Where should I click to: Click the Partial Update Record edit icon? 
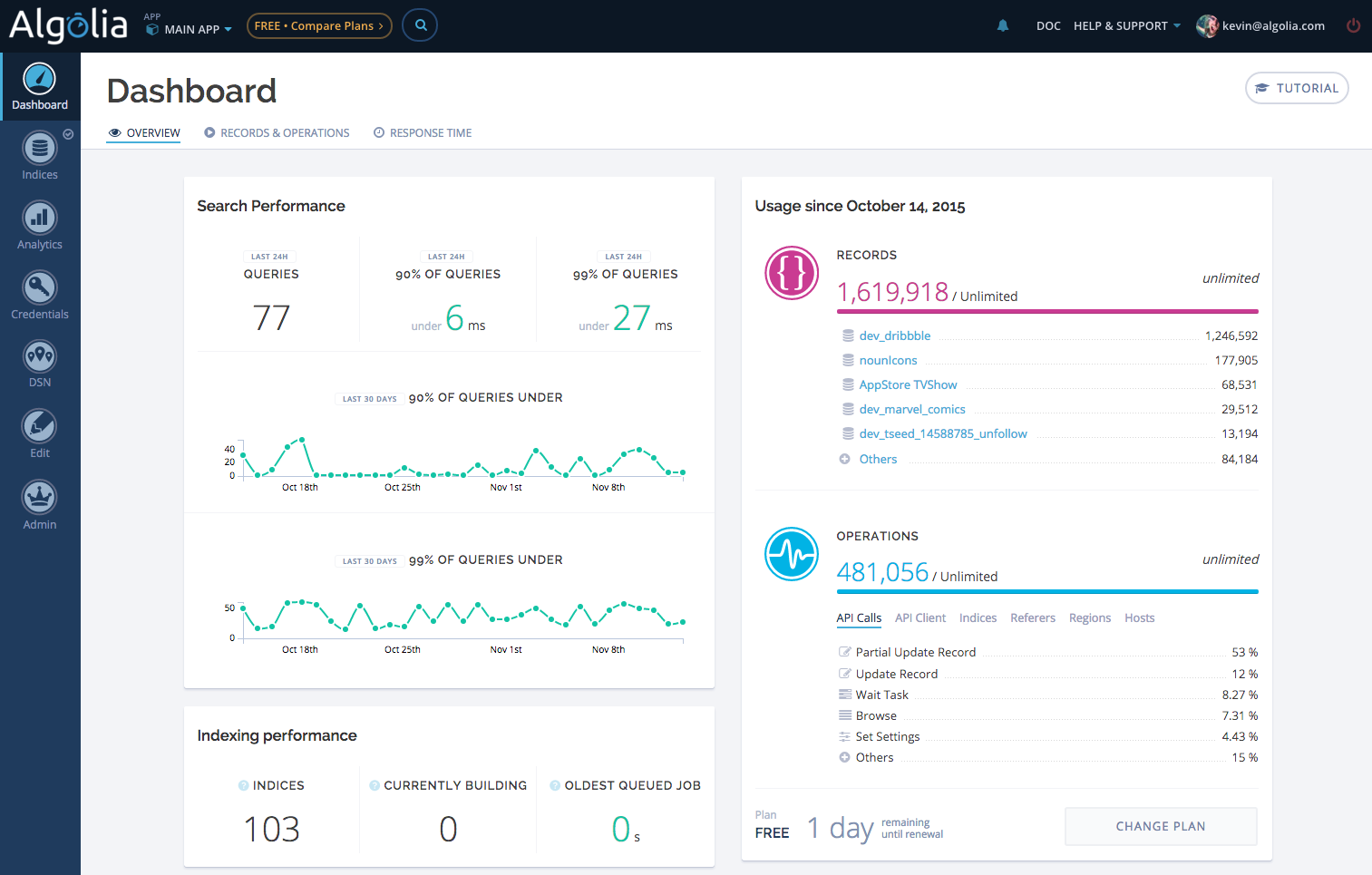pyautogui.click(x=845, y=652)
